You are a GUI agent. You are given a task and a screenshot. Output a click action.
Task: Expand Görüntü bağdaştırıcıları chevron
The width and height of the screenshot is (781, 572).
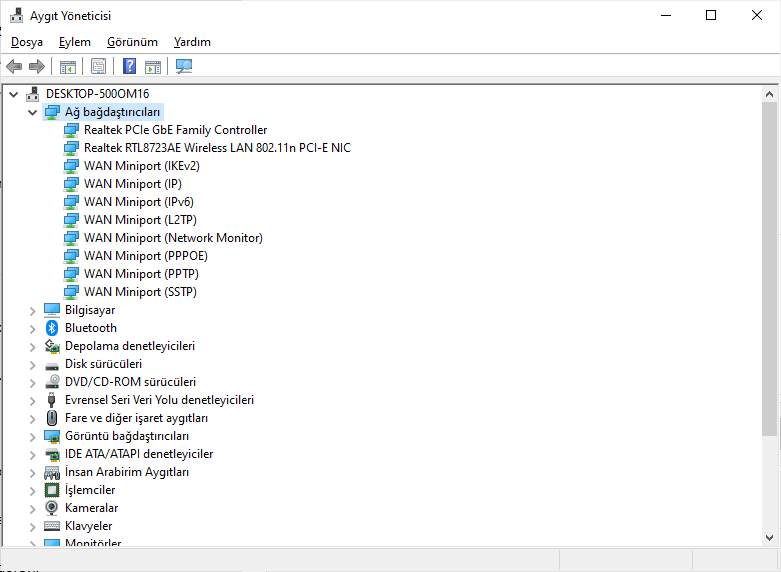(x=33, y=436)
